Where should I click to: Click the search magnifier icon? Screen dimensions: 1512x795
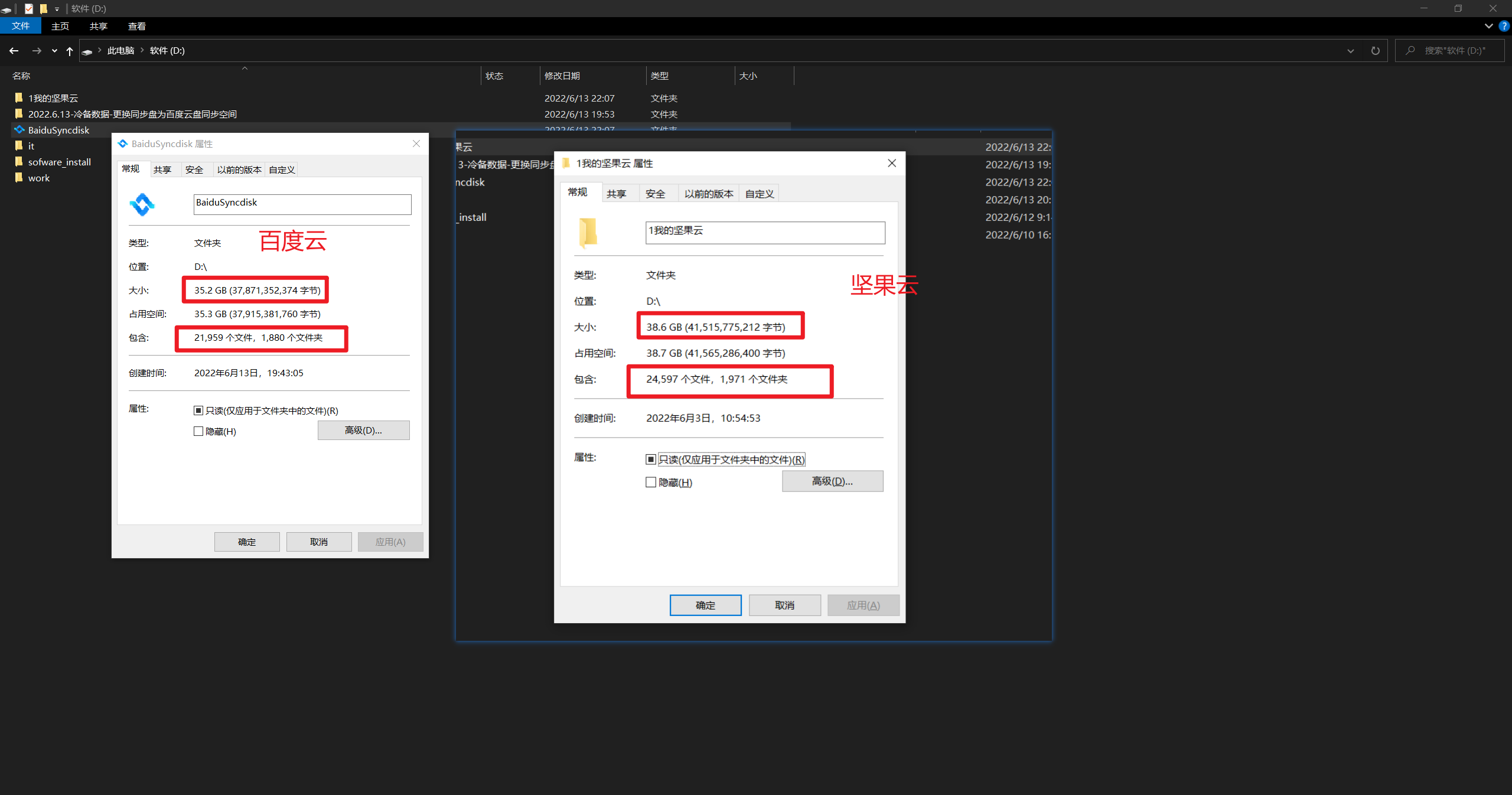tap(1410, 50)
